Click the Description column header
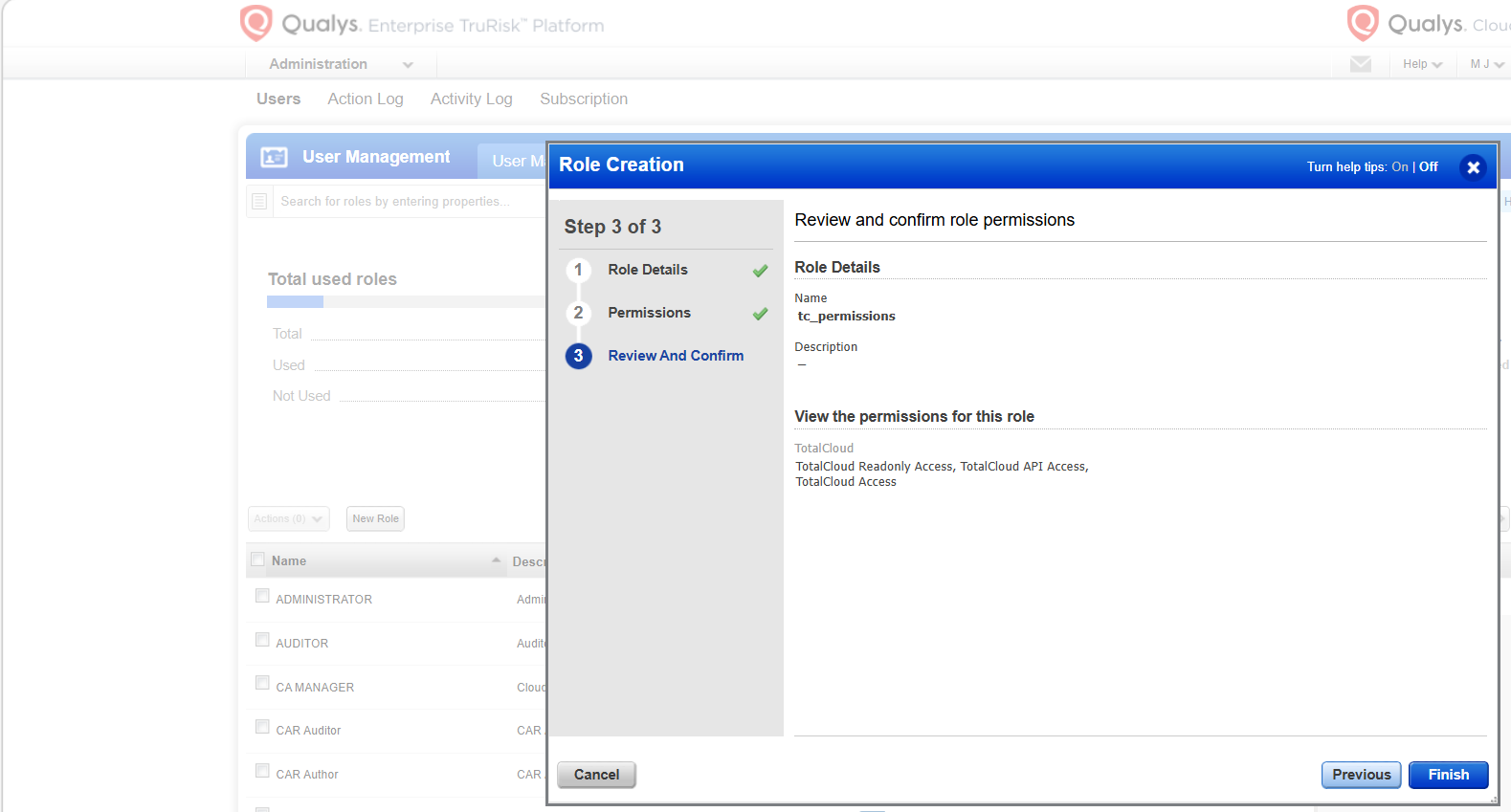The width and height of the screenshot is (1511, 812). [529, 561]
